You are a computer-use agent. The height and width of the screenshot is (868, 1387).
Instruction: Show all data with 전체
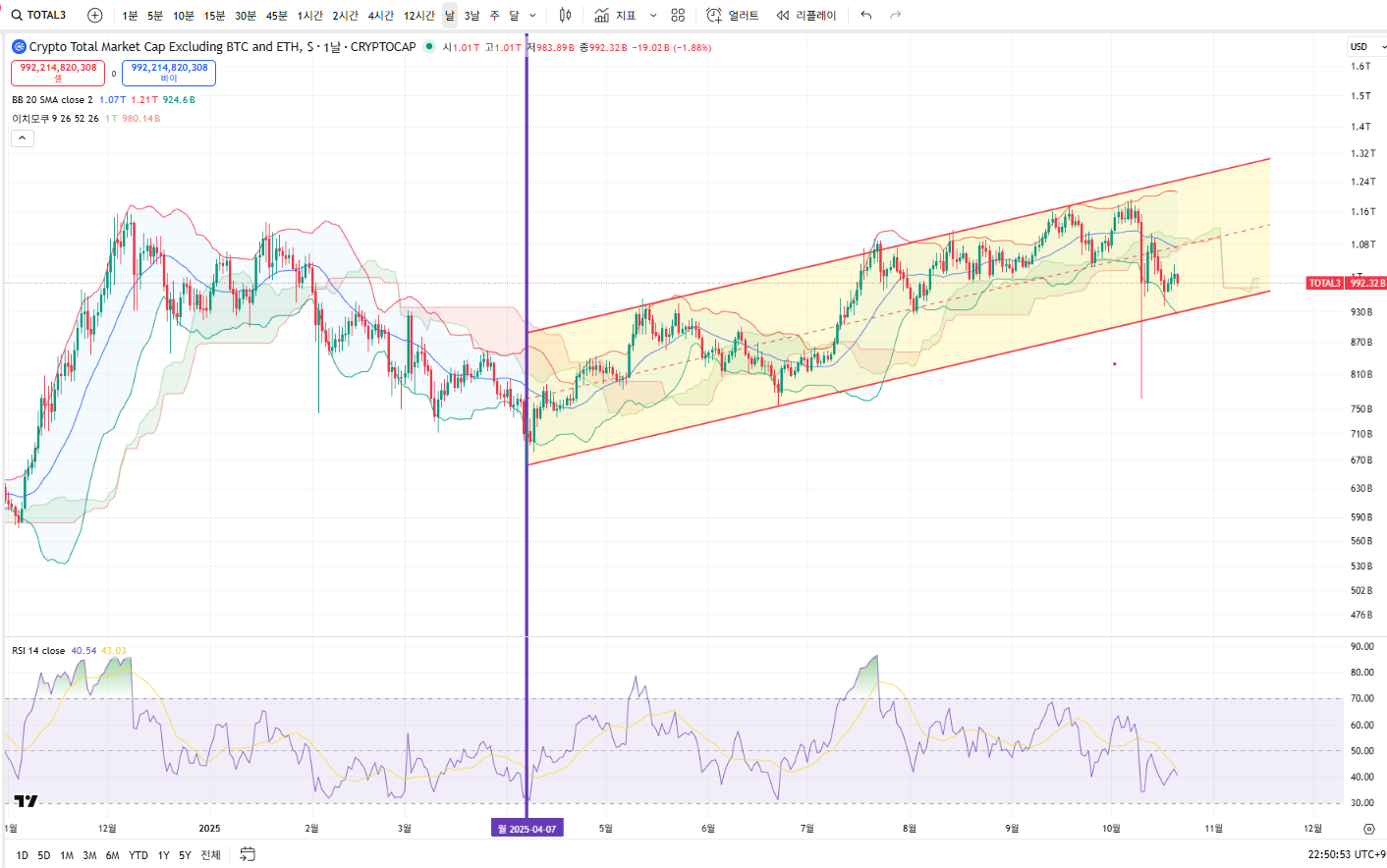[210, 855]
